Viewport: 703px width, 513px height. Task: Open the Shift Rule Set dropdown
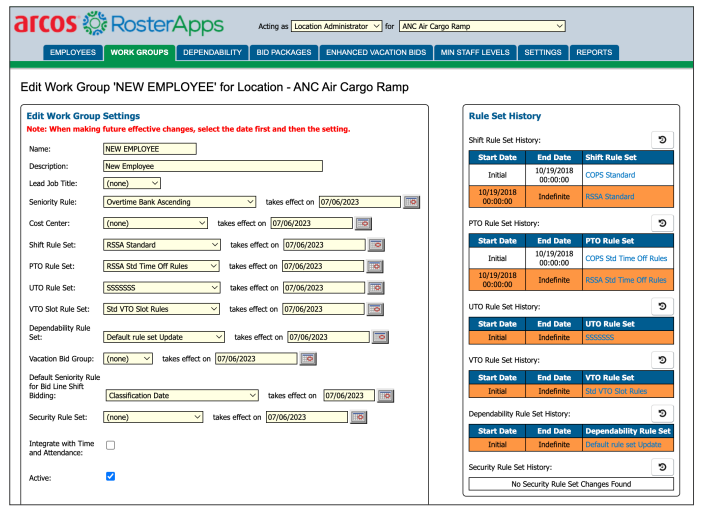(162, 245)
